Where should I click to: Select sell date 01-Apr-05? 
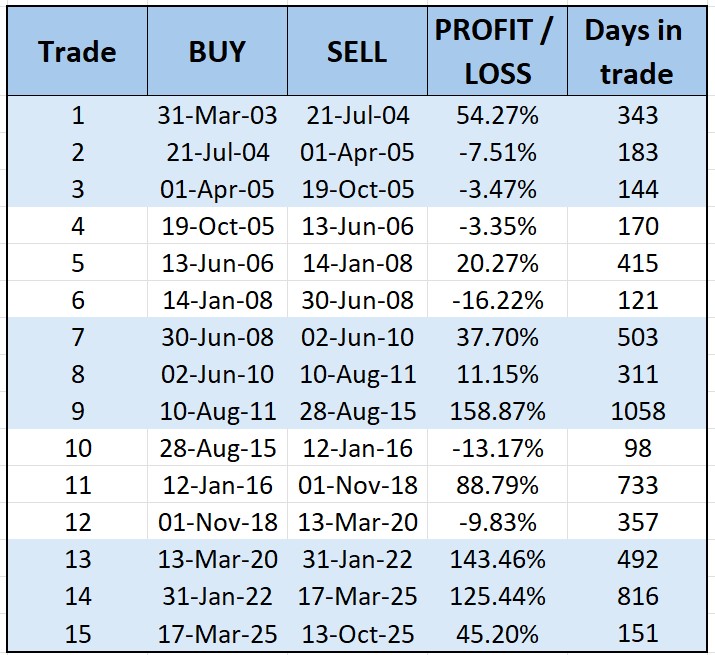coord(355,152)
